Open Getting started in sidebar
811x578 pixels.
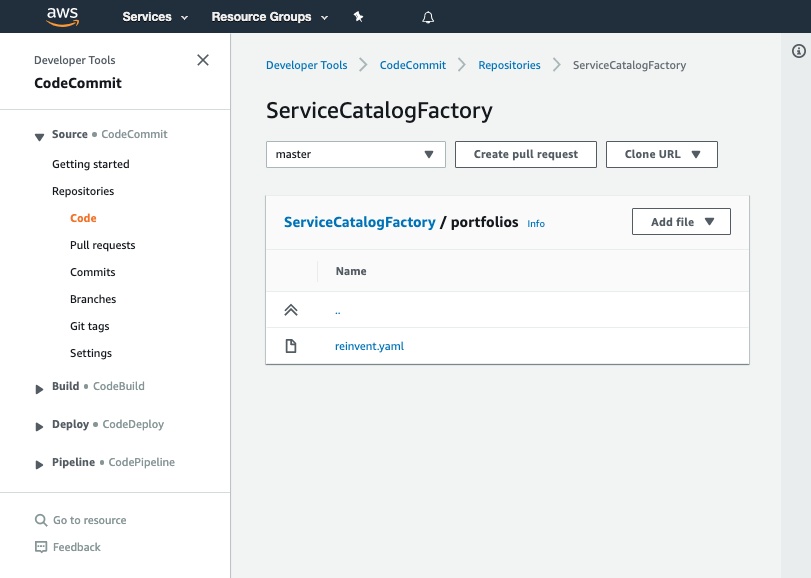[x=91, y=164]
